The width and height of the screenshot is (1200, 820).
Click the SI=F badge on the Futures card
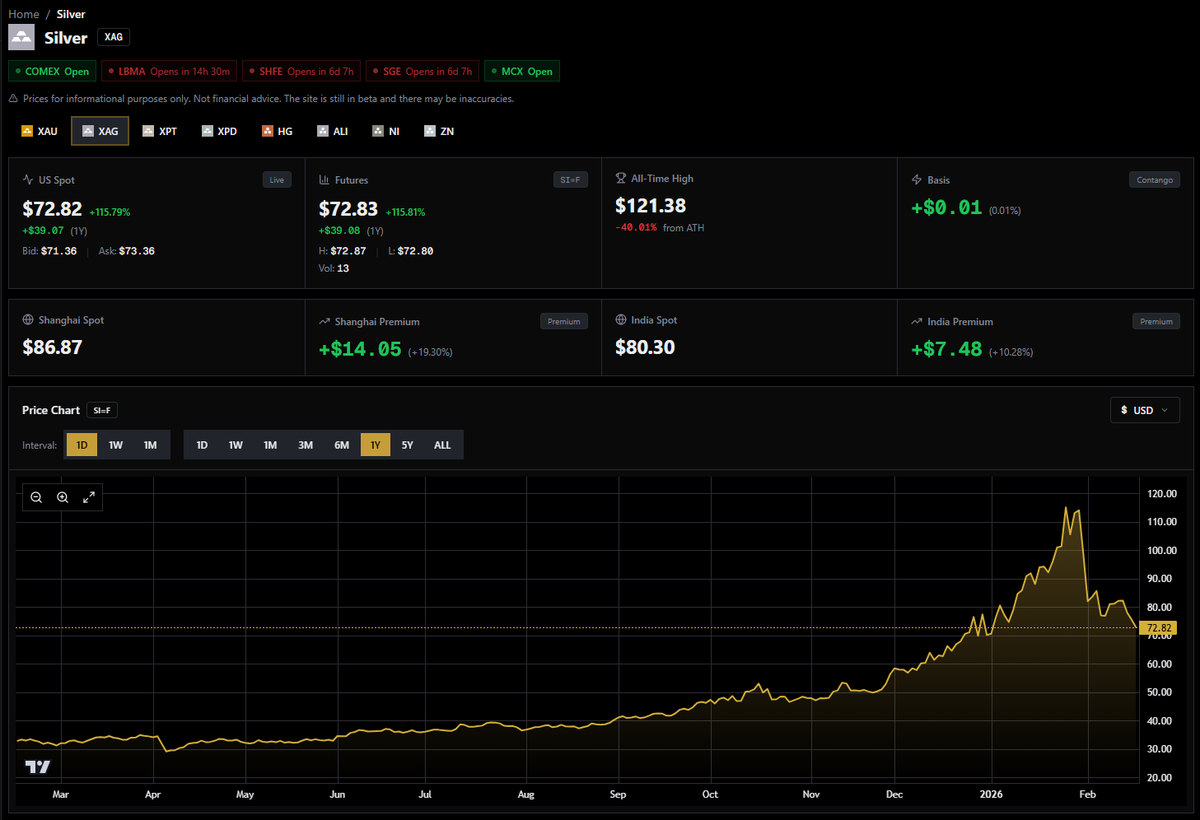click(x=570, y=180)
